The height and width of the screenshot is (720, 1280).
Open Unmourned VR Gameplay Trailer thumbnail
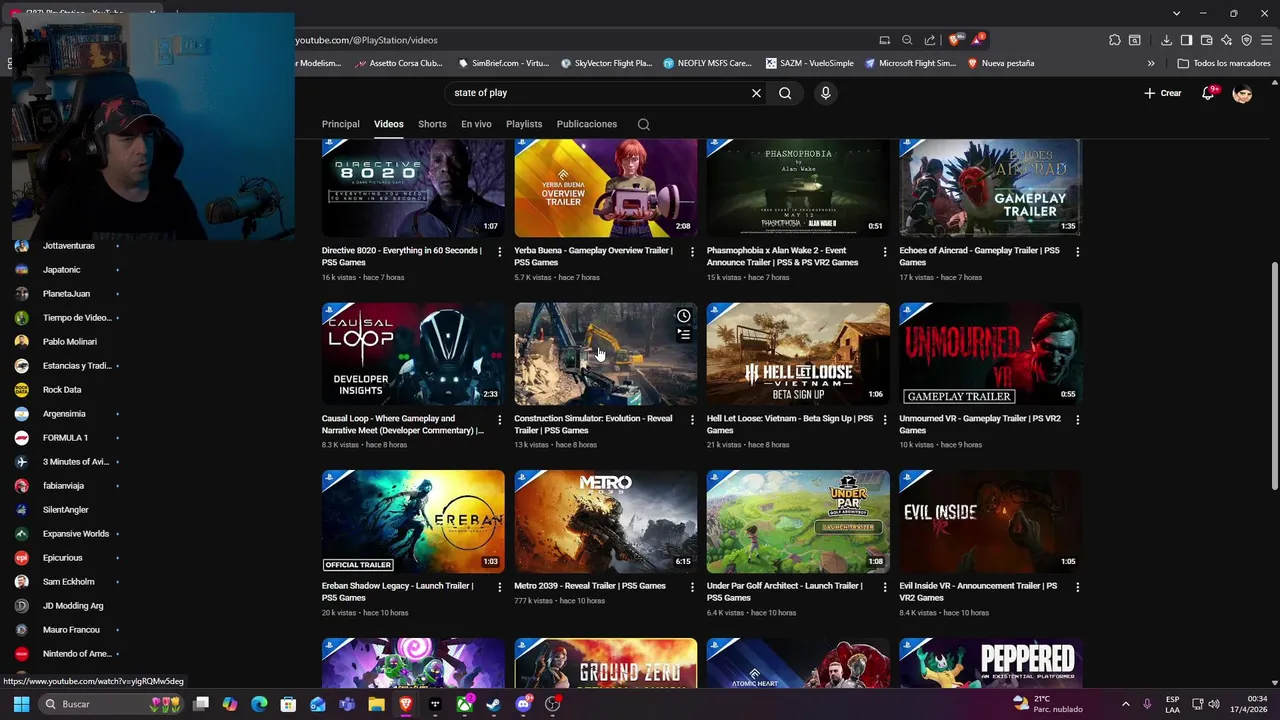(990, 354)
